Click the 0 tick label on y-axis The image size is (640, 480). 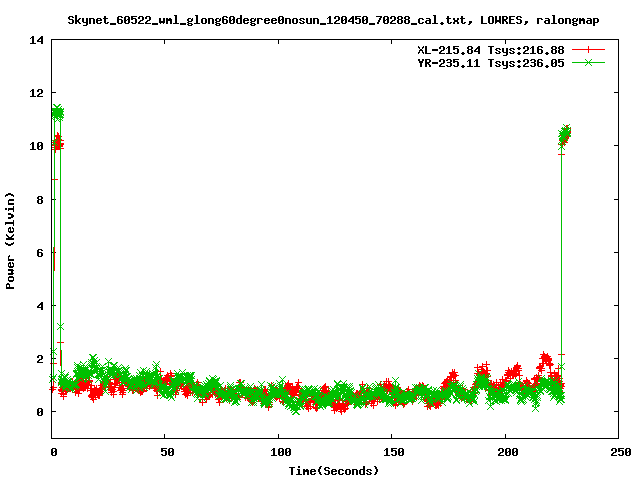click(40, 411)
